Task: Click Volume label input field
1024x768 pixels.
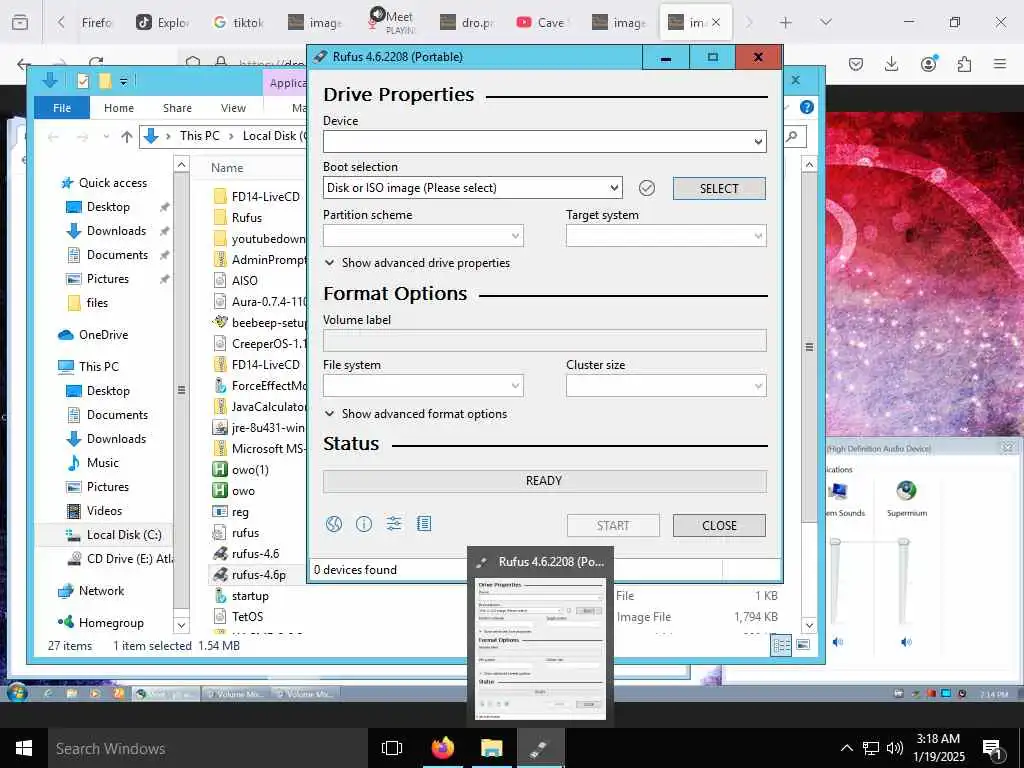Action: (545, 341)
